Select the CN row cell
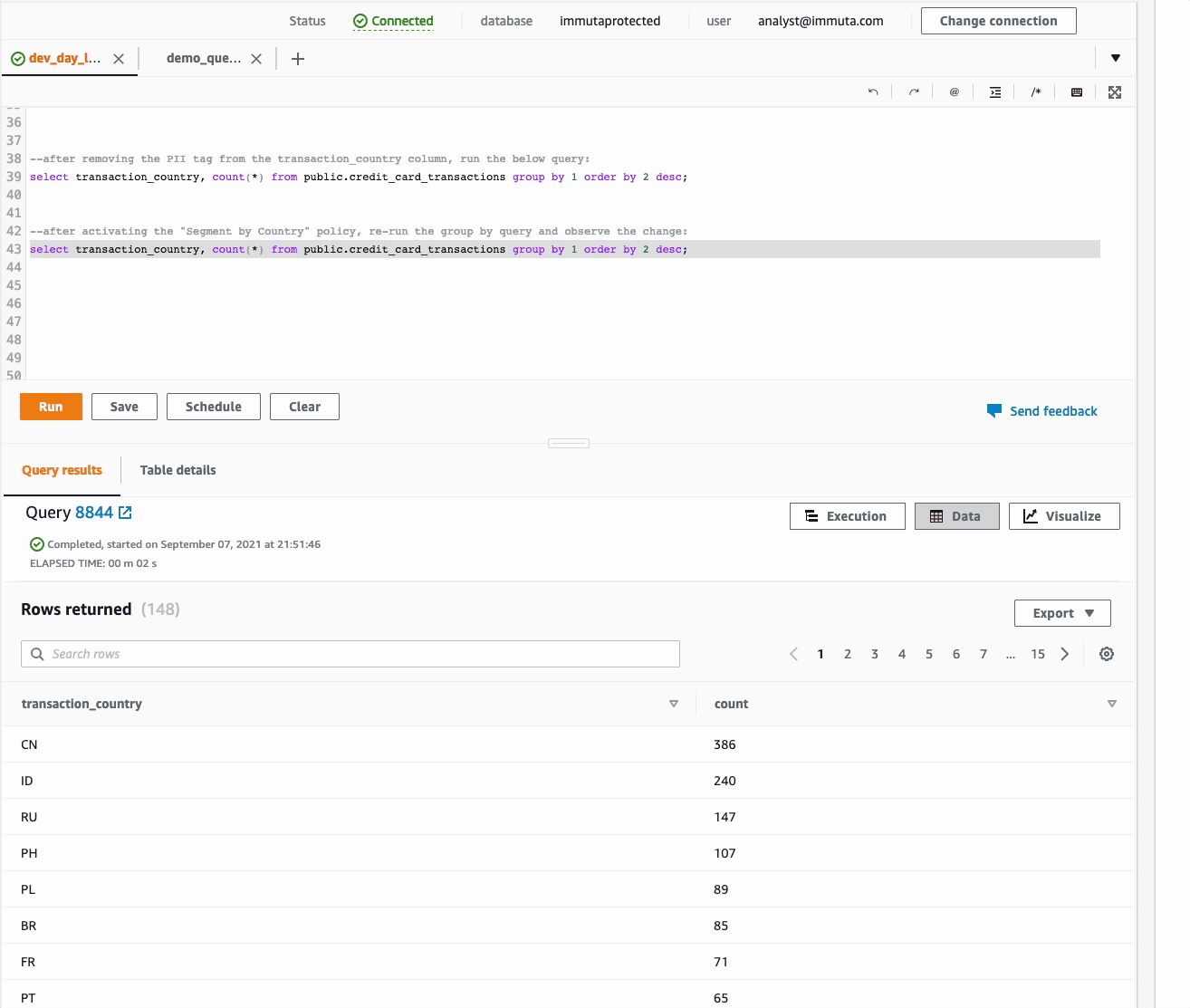Screen dimensions: 1190x1008 coord(29,744)
